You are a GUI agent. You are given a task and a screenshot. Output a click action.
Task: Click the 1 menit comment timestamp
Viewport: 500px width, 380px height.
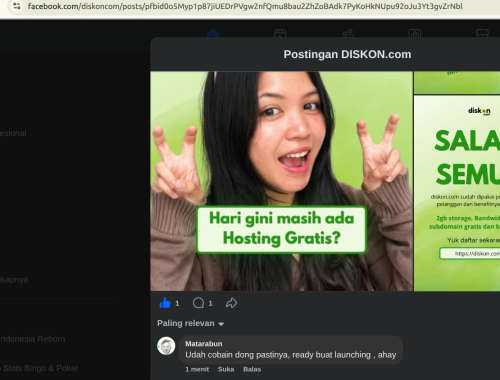click(x=197, y=369)
